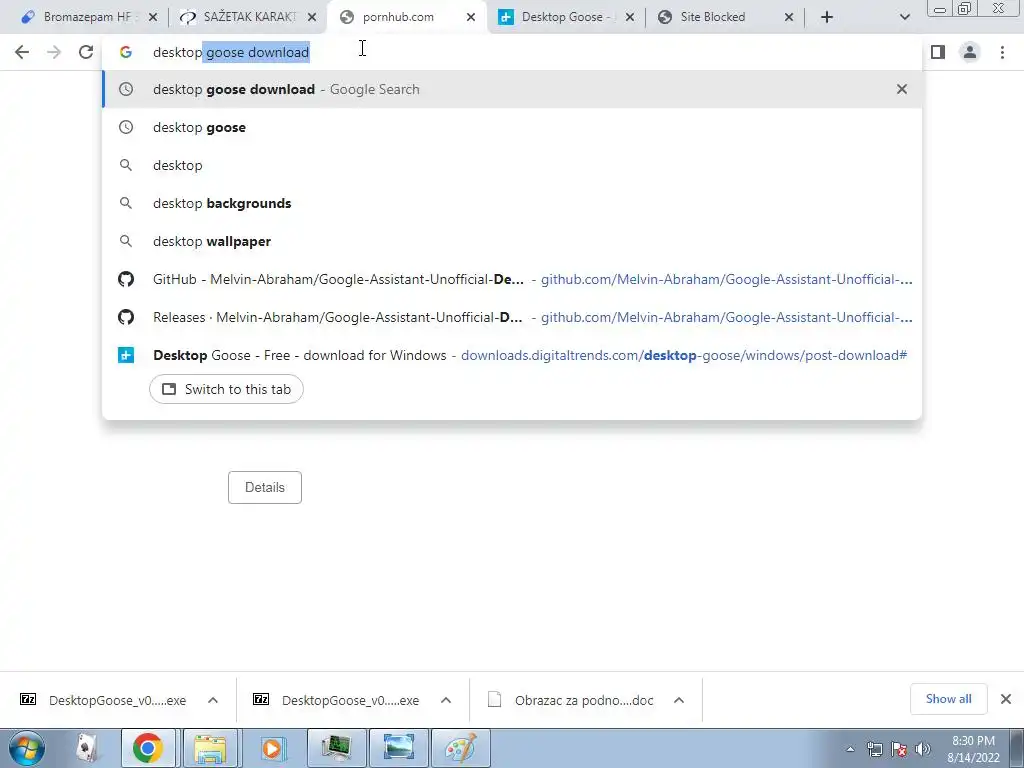The height and width of the screenshot is (768, 1024).
Task: Remove the 'desktop goose download' suggestion
Action: 902,89
